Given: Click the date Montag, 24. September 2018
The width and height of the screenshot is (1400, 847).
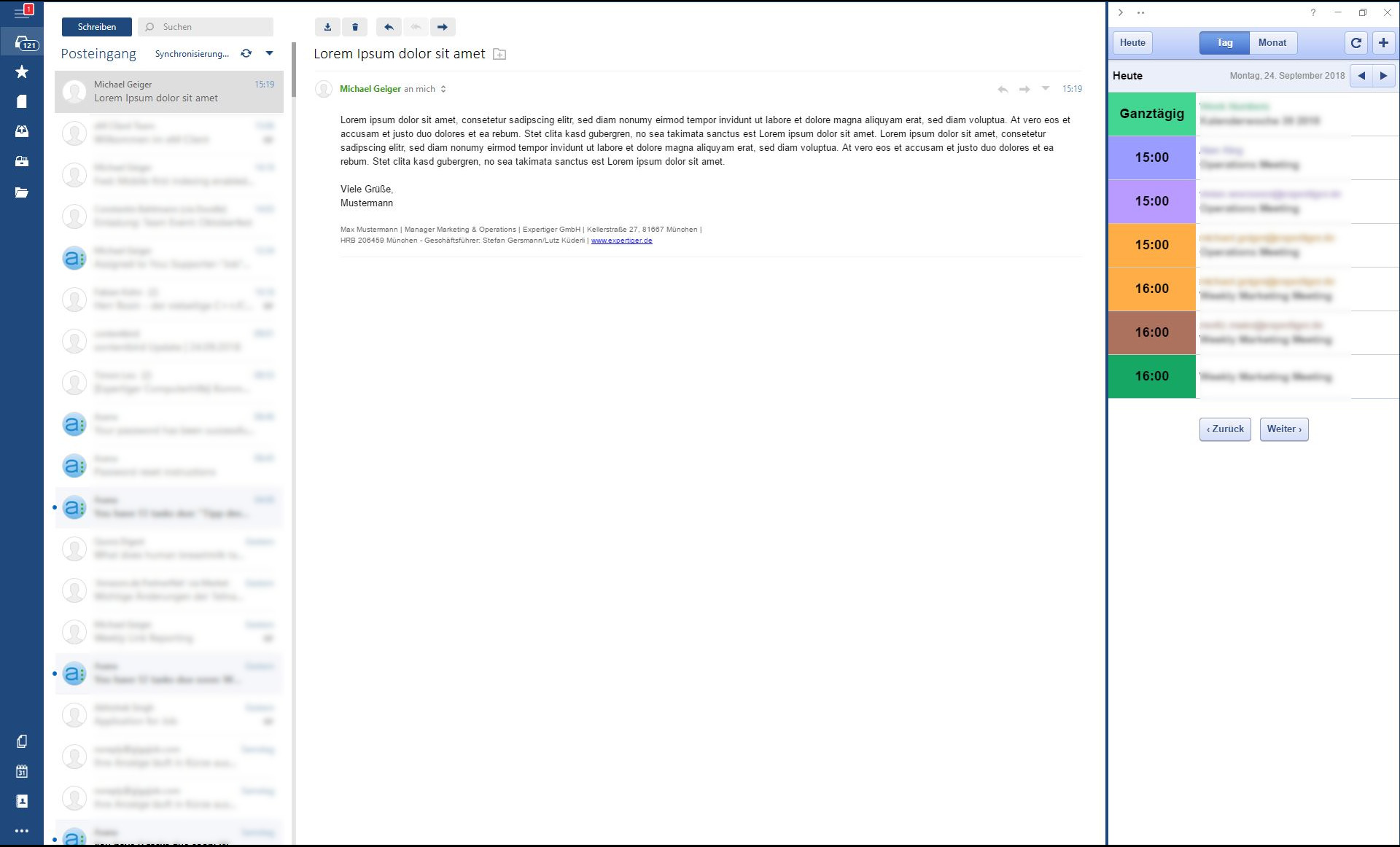Looking at the screenshot, I should 1287,76.
